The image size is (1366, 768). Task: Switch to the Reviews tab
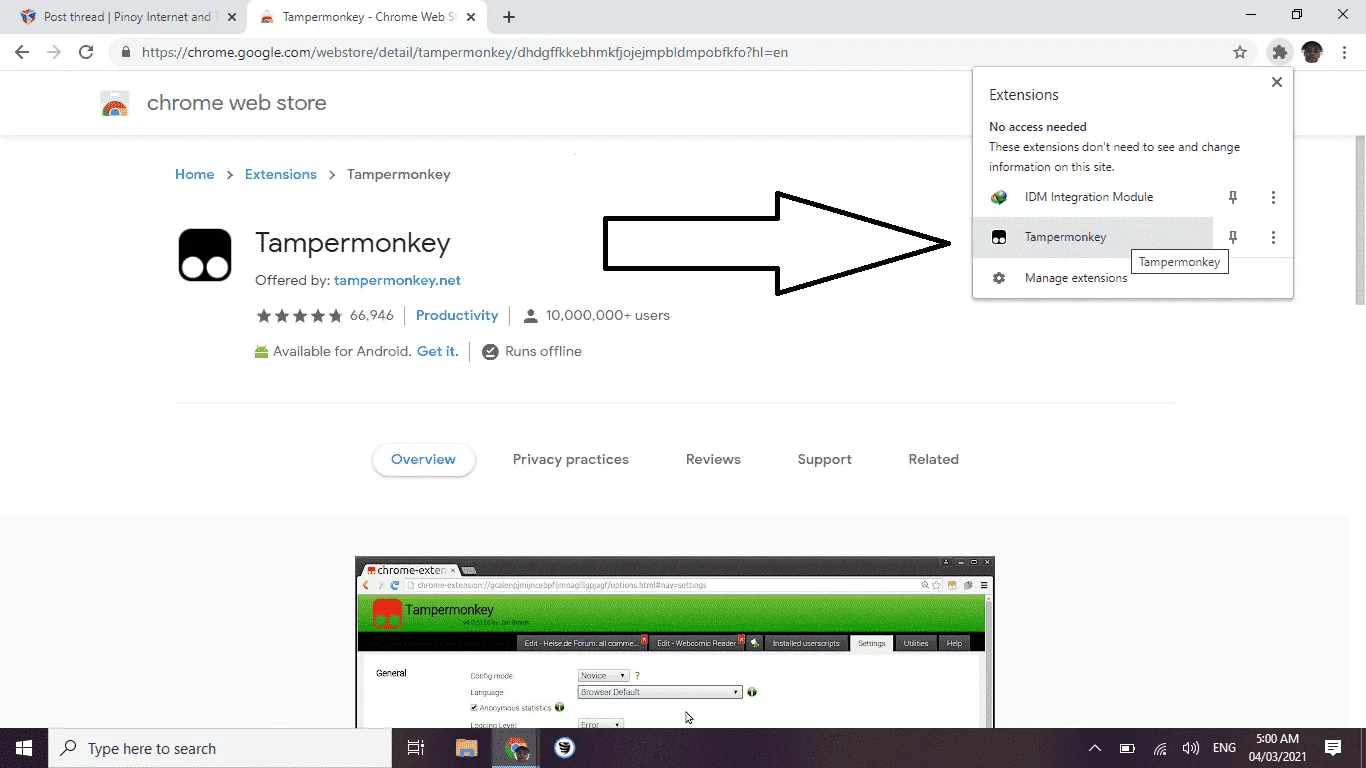[x=713, y=460]
